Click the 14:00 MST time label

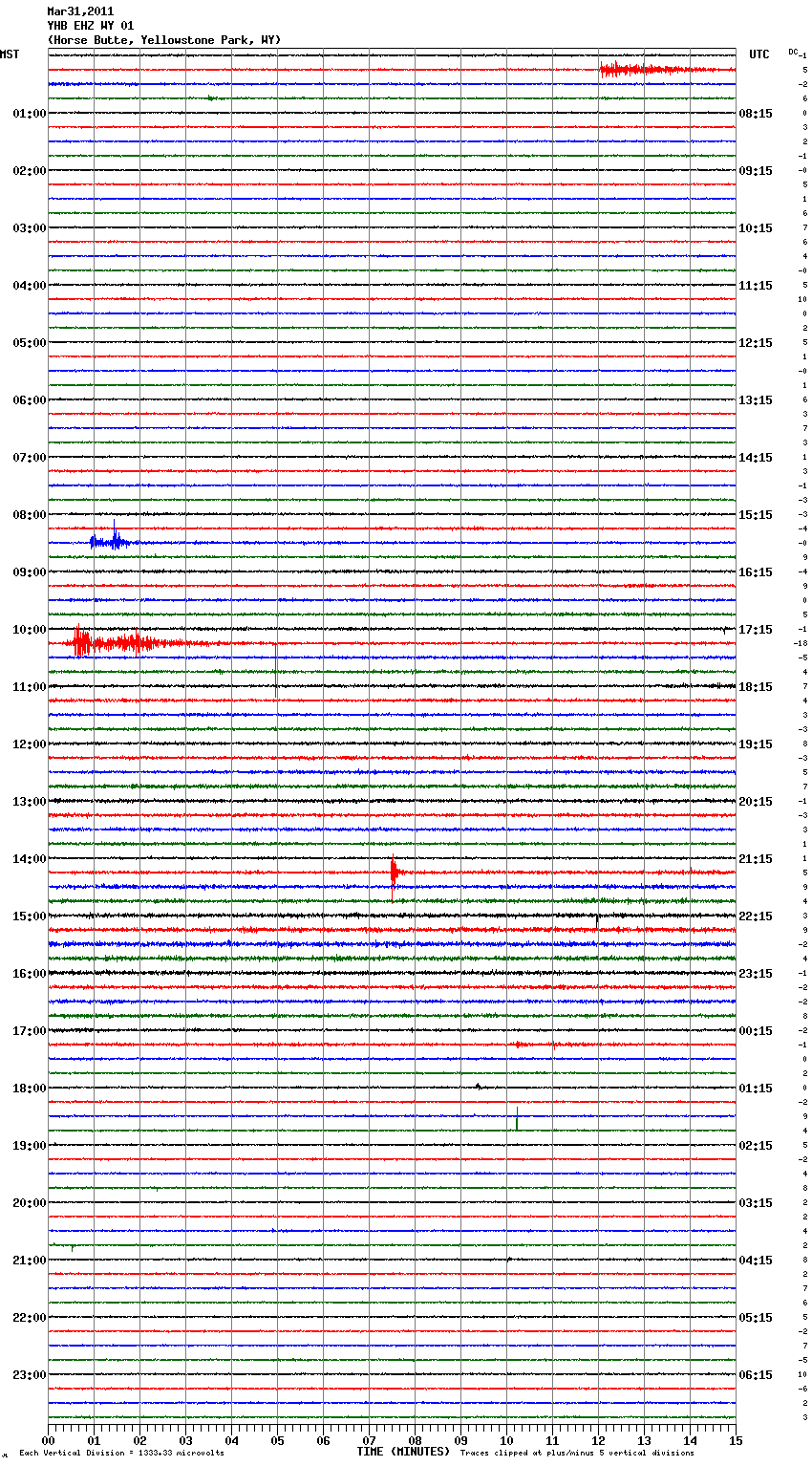(30, 859)
